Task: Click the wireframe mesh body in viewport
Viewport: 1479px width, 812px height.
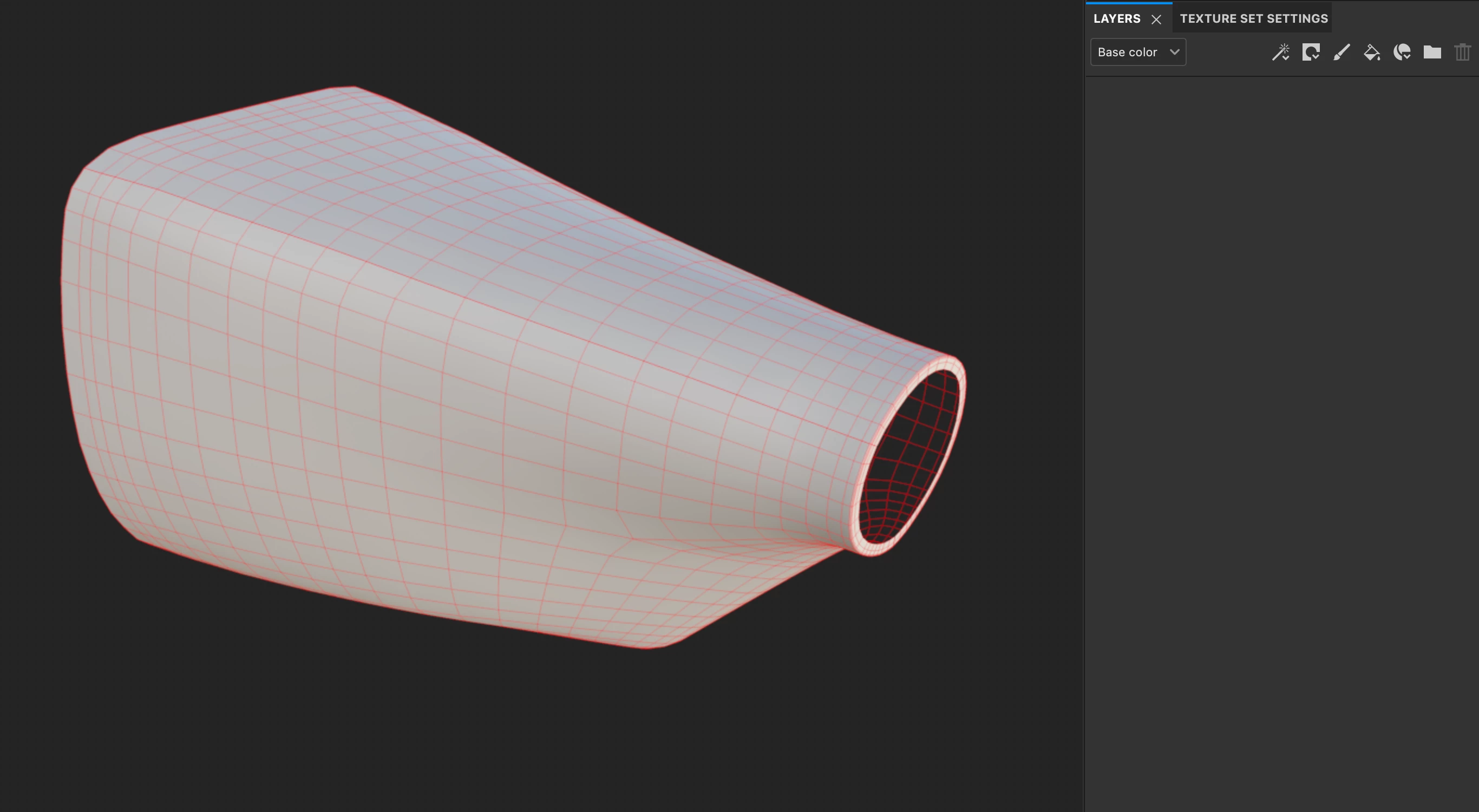Action: pos(488,374)
